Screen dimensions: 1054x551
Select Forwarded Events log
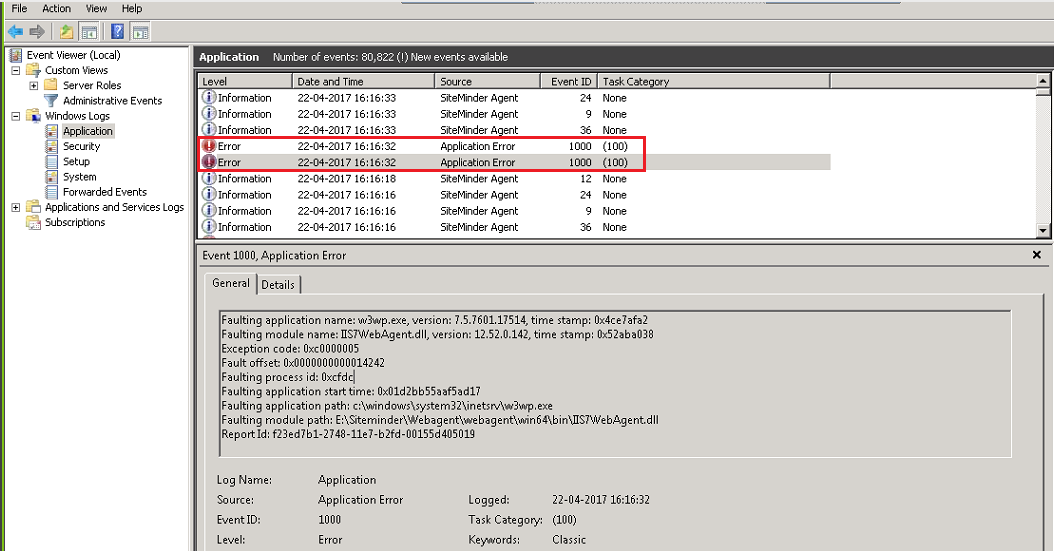click(105, 192)
